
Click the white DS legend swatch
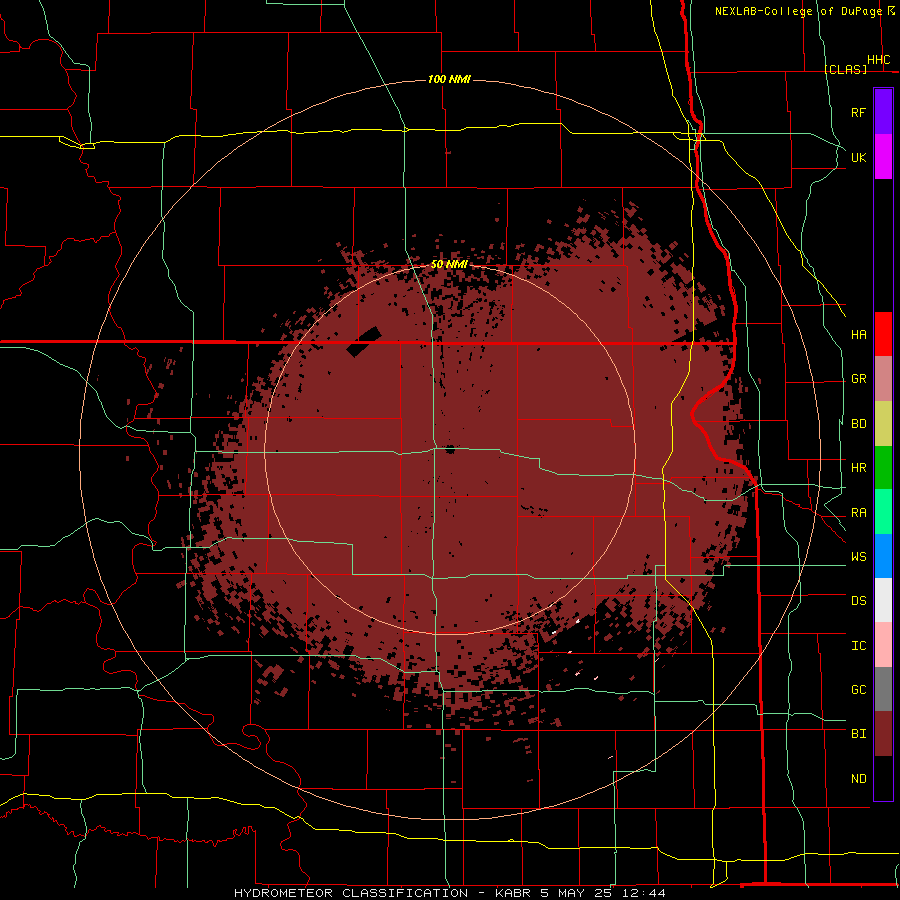point(883,600)
